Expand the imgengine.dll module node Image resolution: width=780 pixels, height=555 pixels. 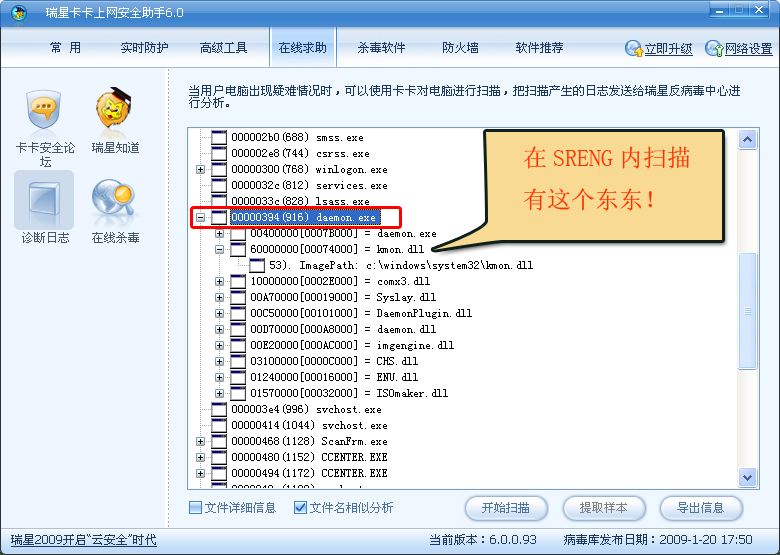click(x=219, y=345)
